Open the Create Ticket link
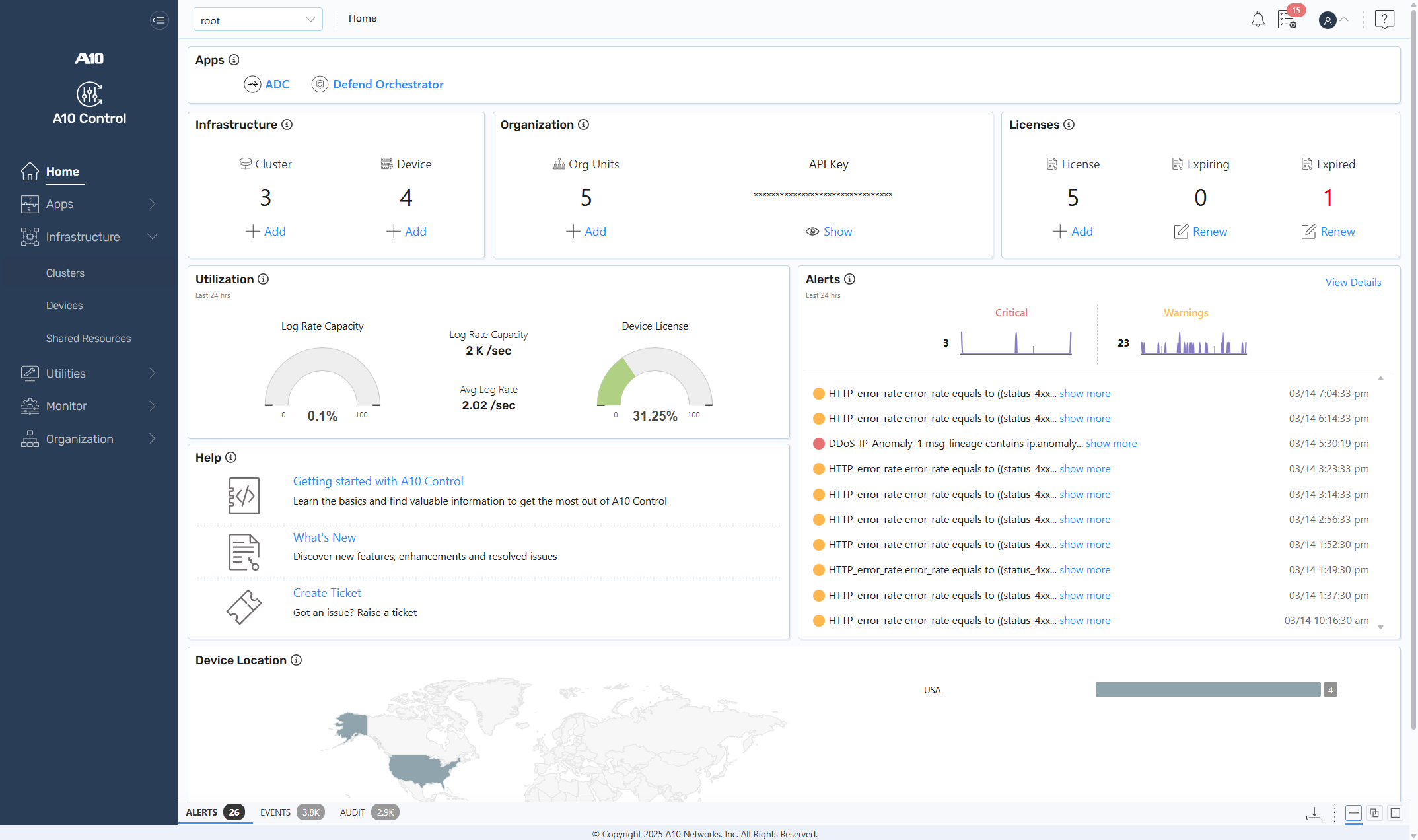1418x840 pixels. tap(327, 593)
